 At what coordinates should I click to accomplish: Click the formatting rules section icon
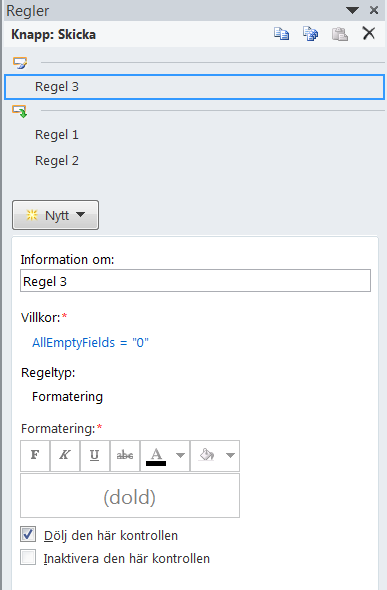[20, 62]
